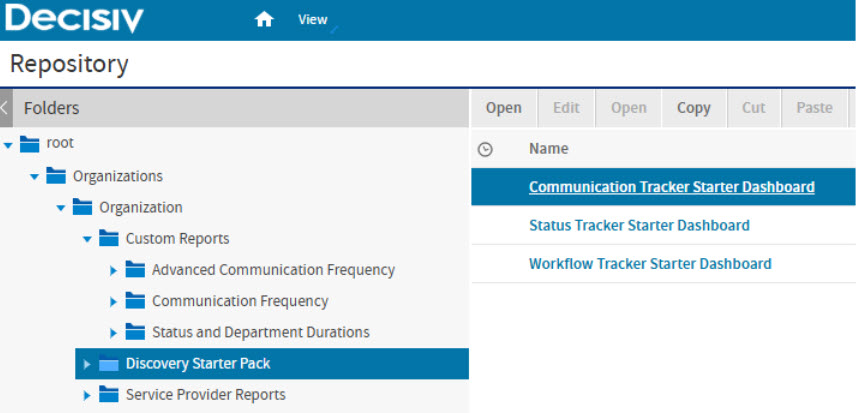Expand the Communication Frequency folder arrow

114,301
